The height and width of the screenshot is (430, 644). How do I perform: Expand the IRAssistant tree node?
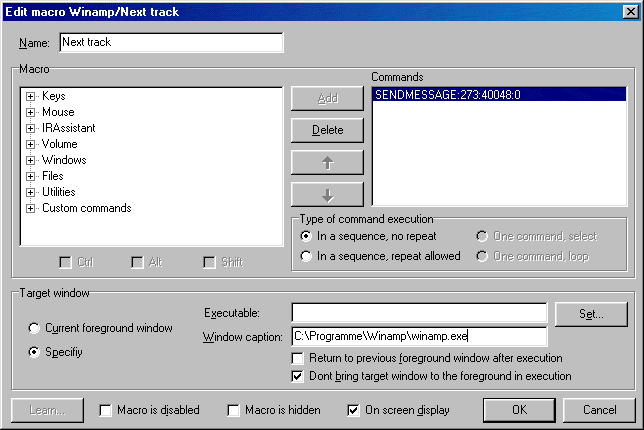[x=30, y=129]
